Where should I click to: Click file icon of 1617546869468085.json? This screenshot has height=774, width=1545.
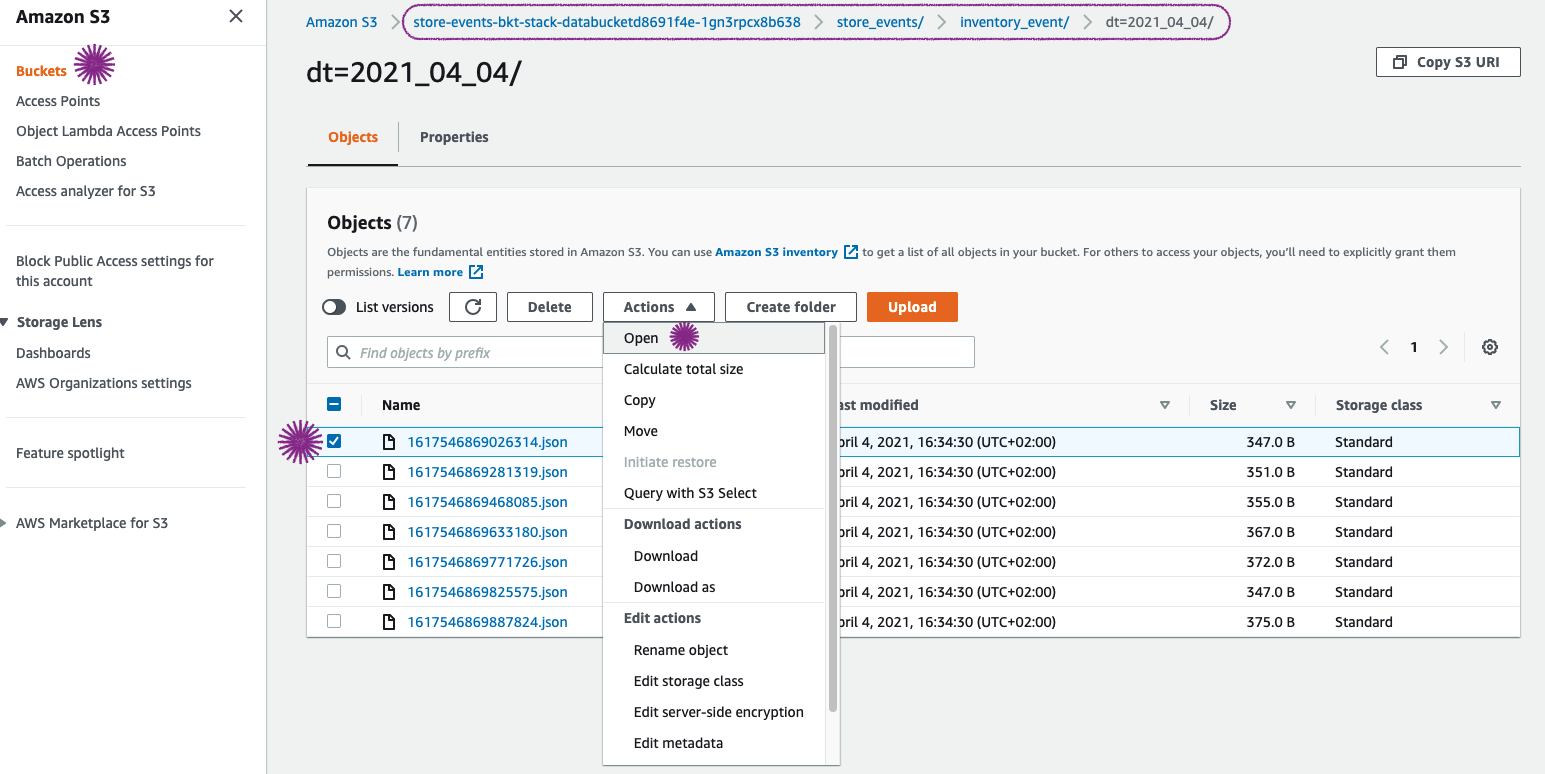click(x=389, y=501)
